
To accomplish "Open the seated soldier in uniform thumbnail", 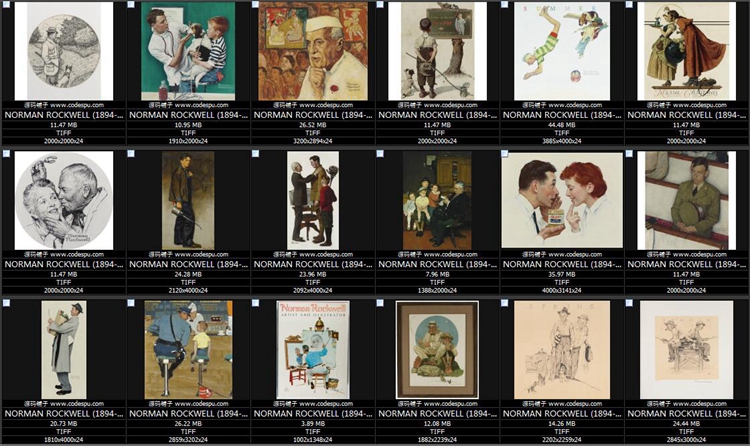I will tap(686, 201).
